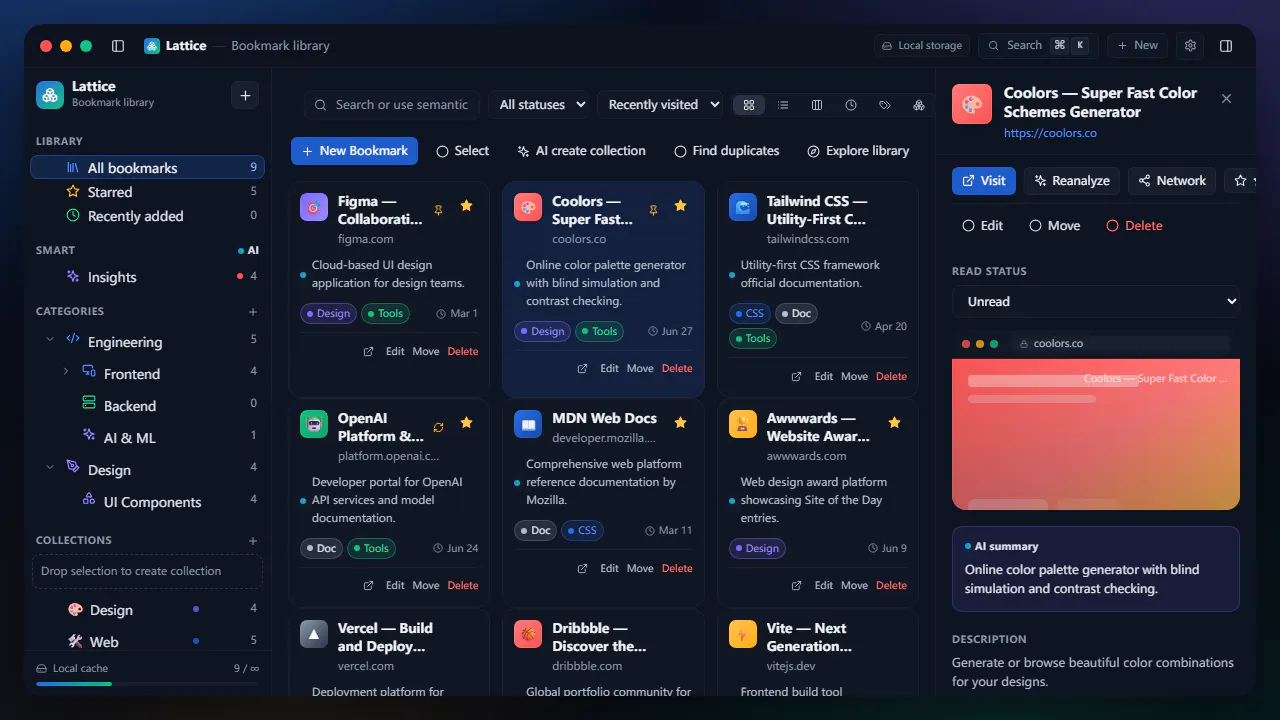
Task: Click the Dribbble card logo icon
Action: coord(528,634)
